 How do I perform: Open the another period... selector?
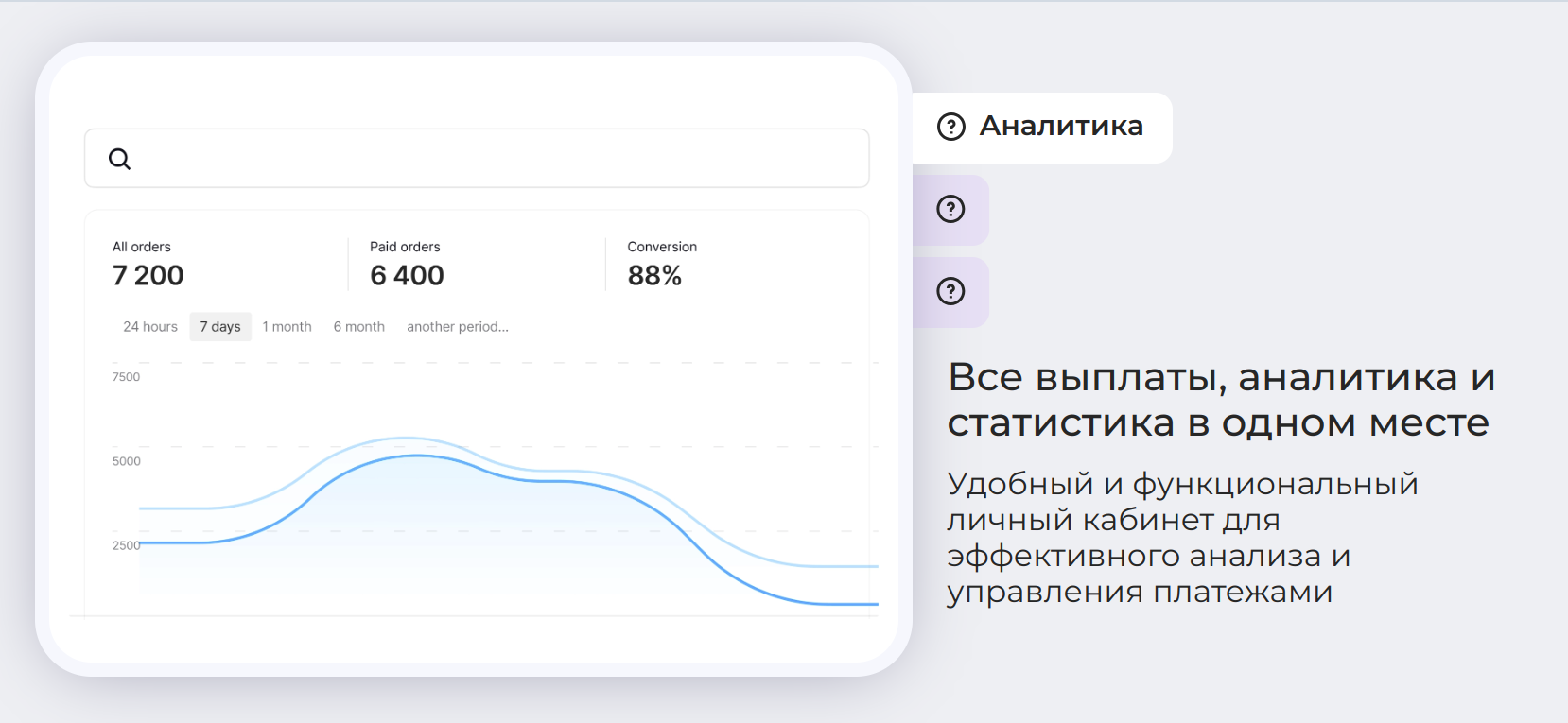point(458,327)
